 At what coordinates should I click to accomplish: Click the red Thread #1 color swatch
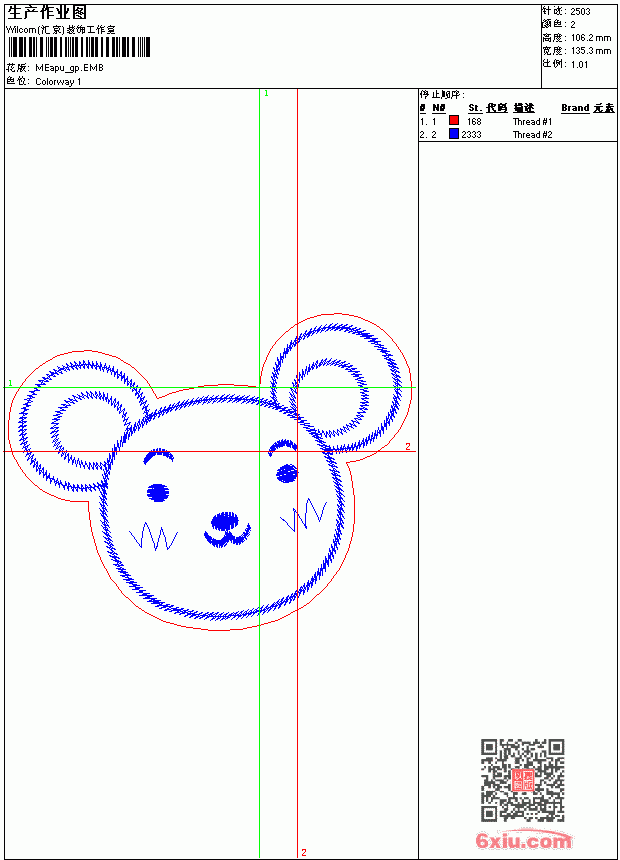click(454, 120)
